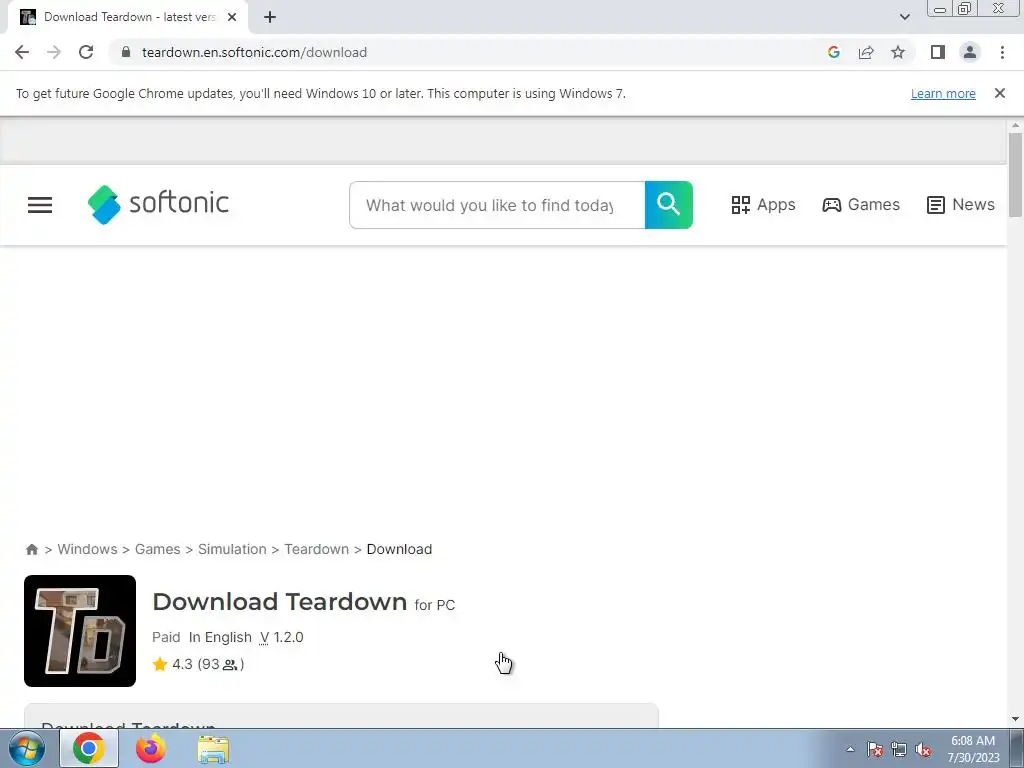Open network status tray icon
Screen dimensions: 1024x768
point(899,749)
